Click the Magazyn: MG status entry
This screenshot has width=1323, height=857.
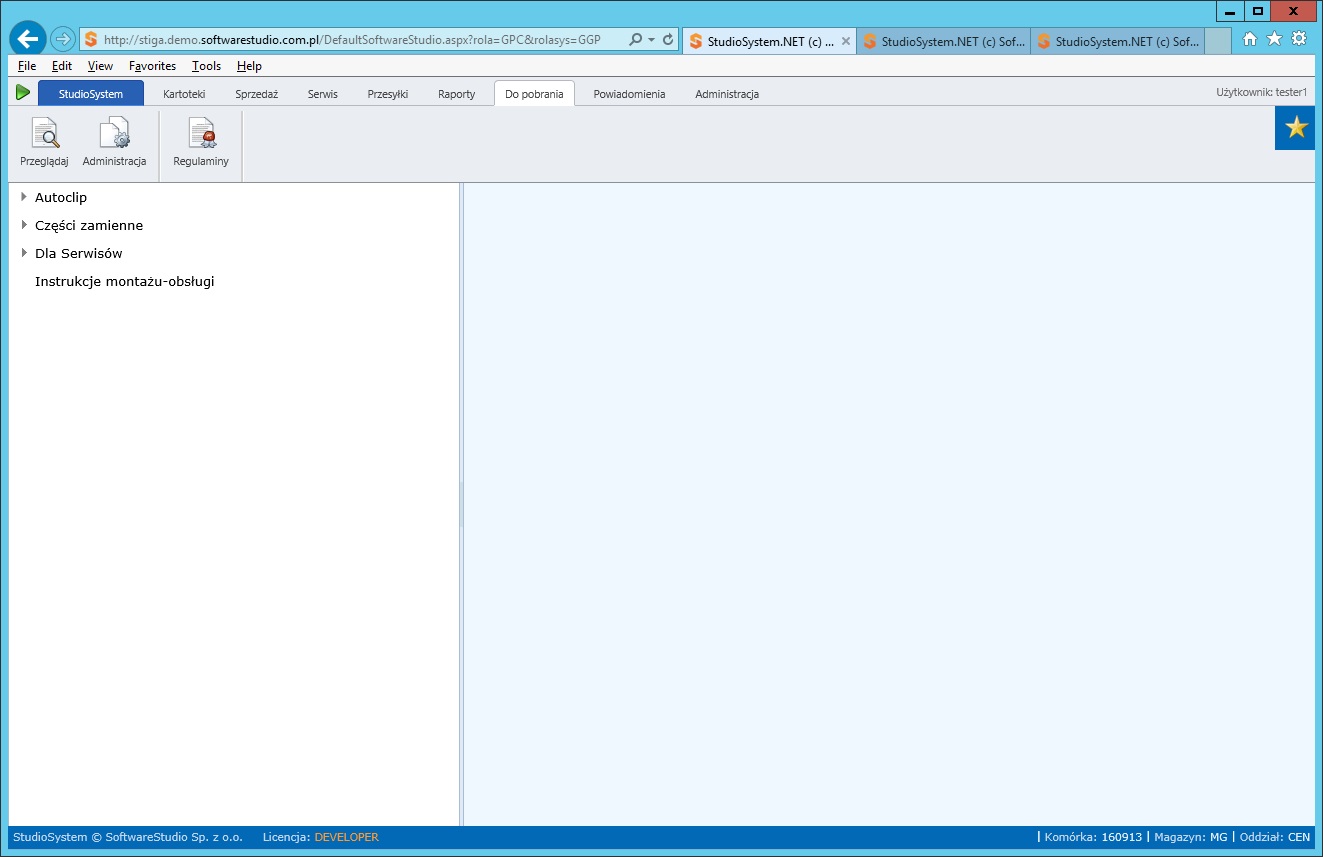[1190, 837]
